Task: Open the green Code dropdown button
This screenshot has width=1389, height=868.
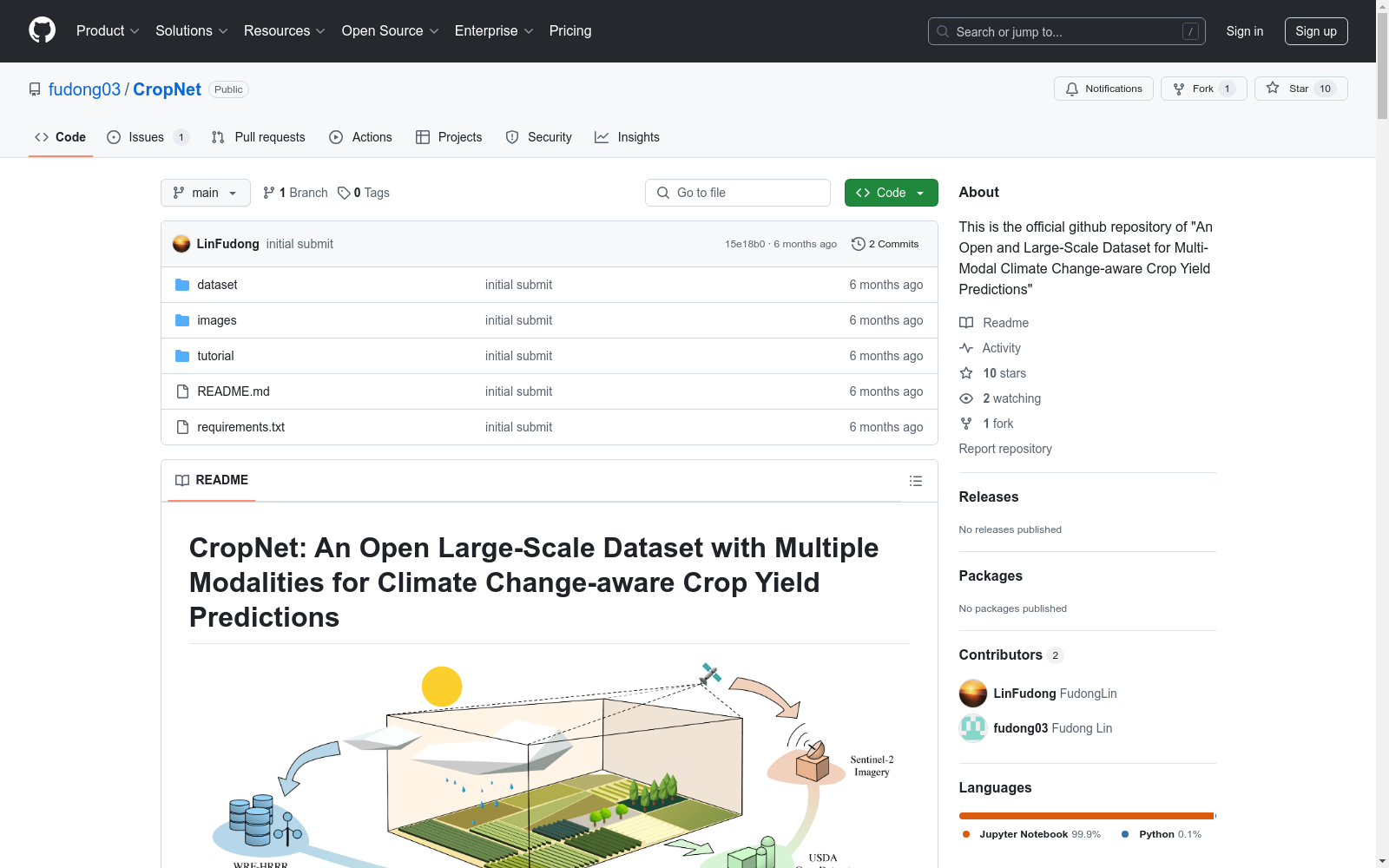Action: (x=891, y=193)
